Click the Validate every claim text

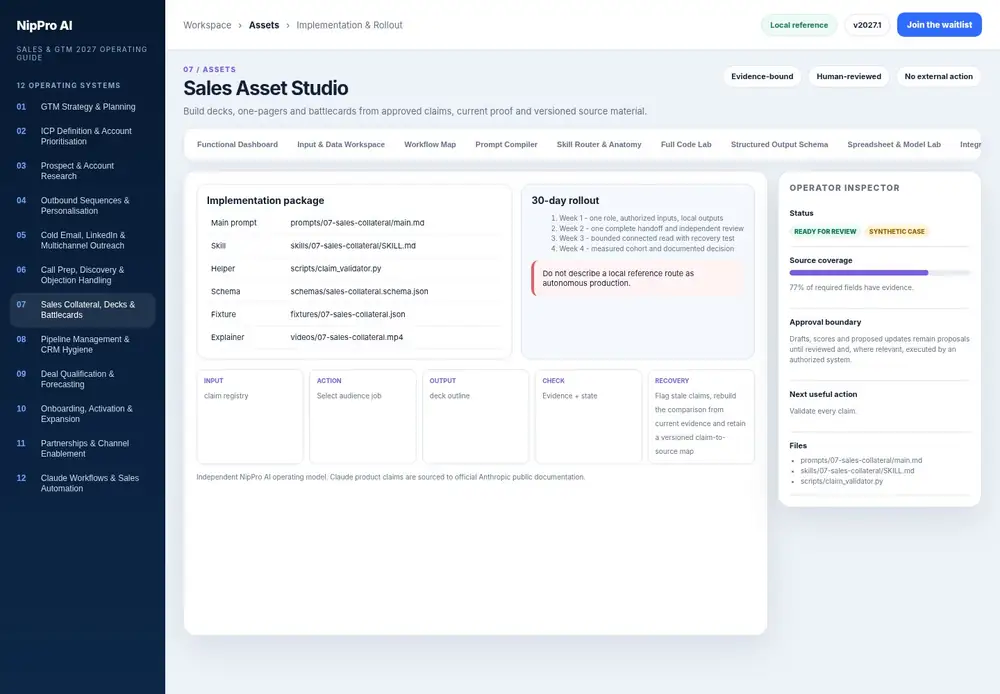pos(823,411)
